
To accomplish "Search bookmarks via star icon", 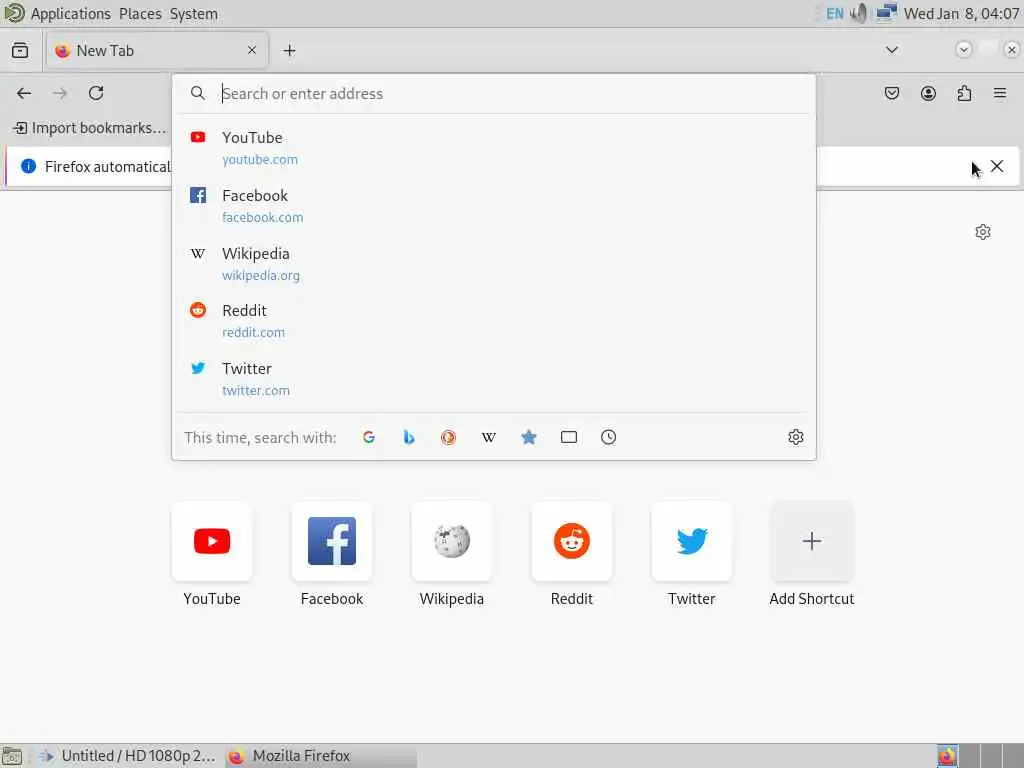I will pos(529,438).
